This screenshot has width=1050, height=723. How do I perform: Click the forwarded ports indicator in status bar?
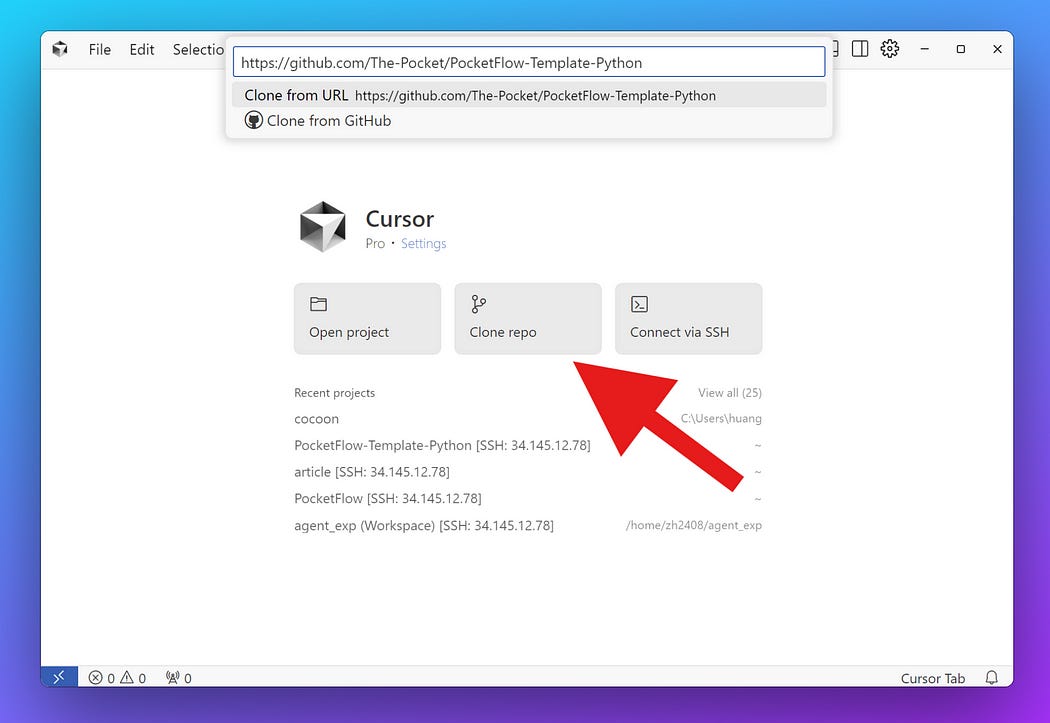coord(178,678)
